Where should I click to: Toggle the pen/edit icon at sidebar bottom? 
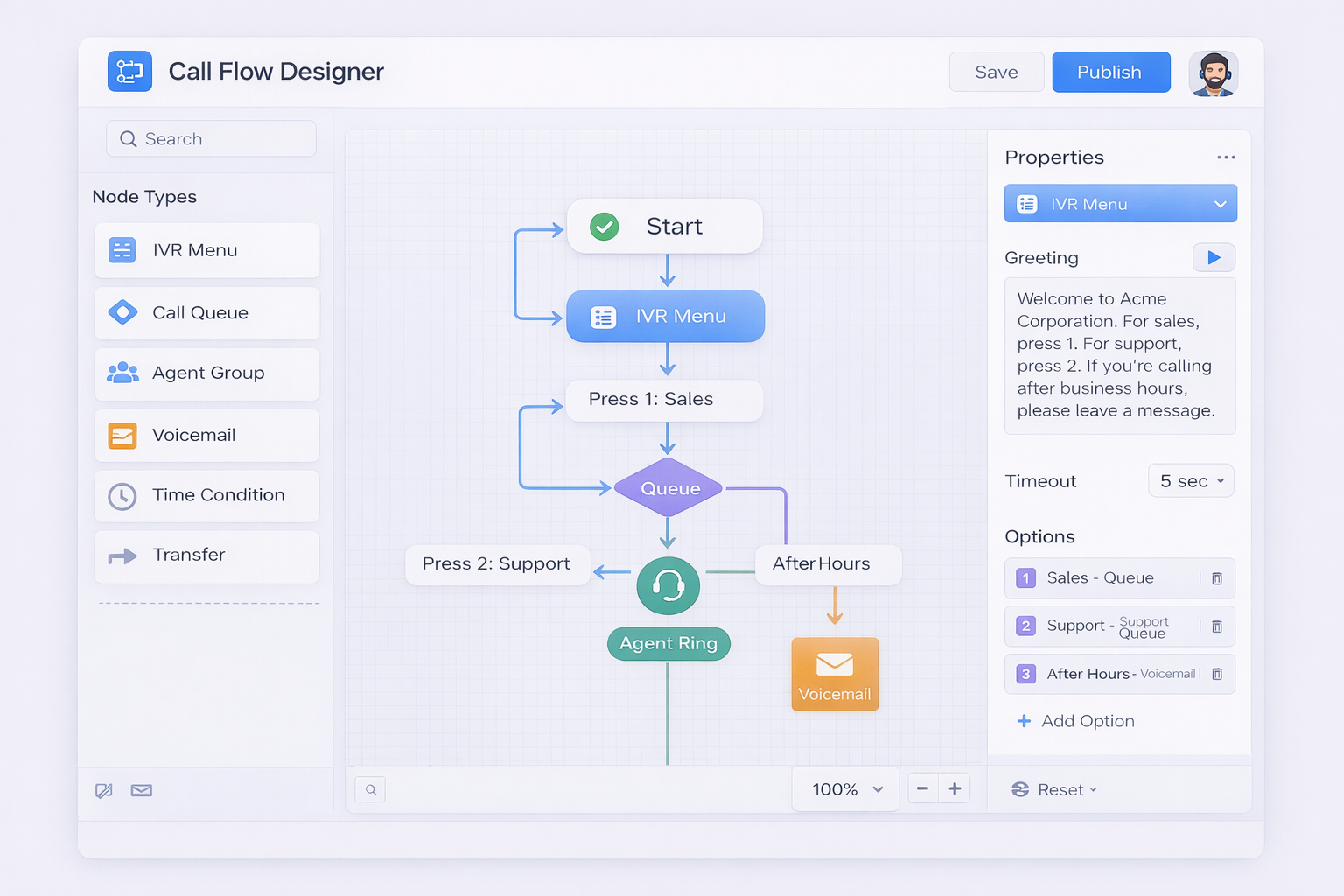[x=103, y=790]
